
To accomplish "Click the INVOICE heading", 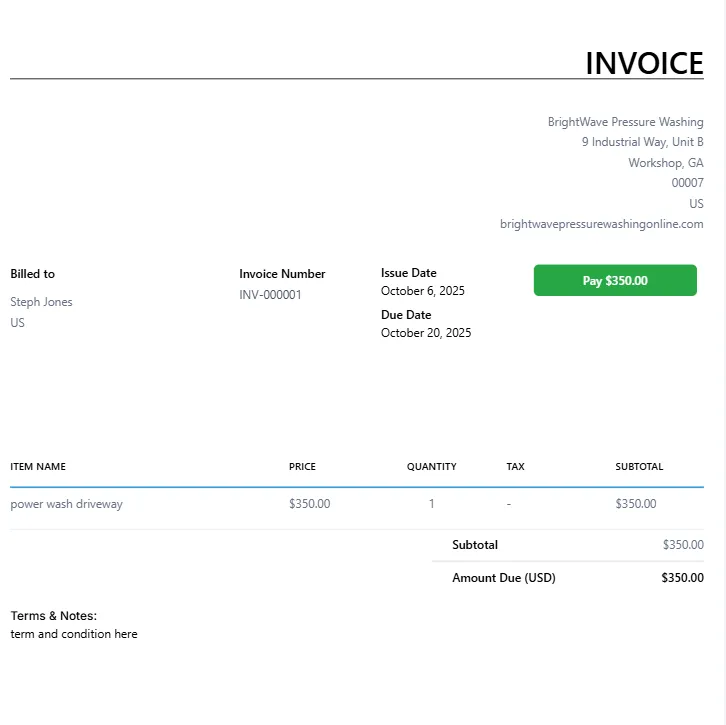I will pyautogui.click(x=644, y=63).
